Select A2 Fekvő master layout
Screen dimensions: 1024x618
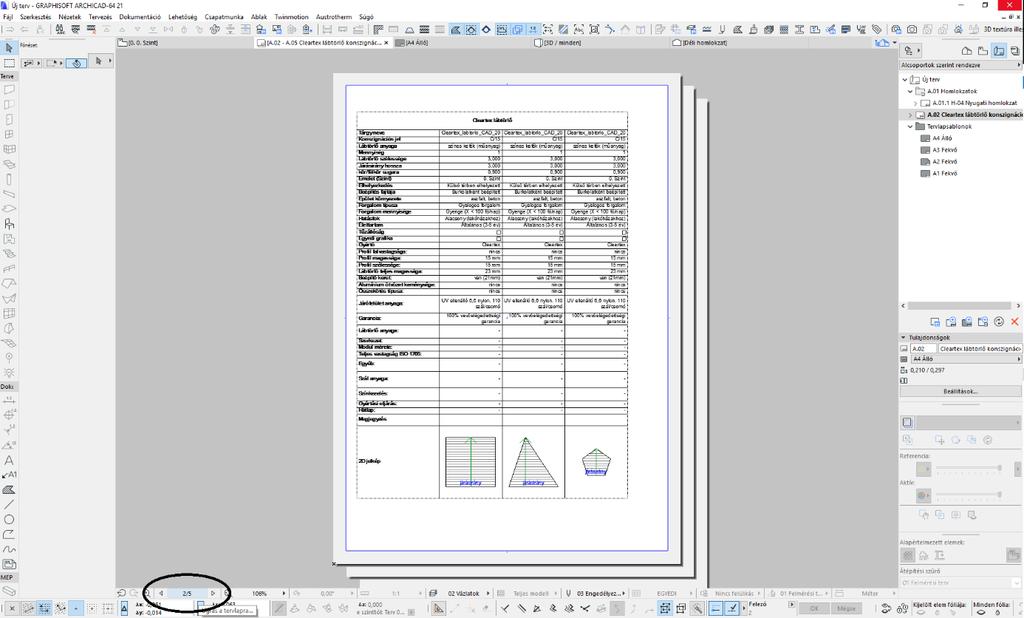tap(944, 162)
